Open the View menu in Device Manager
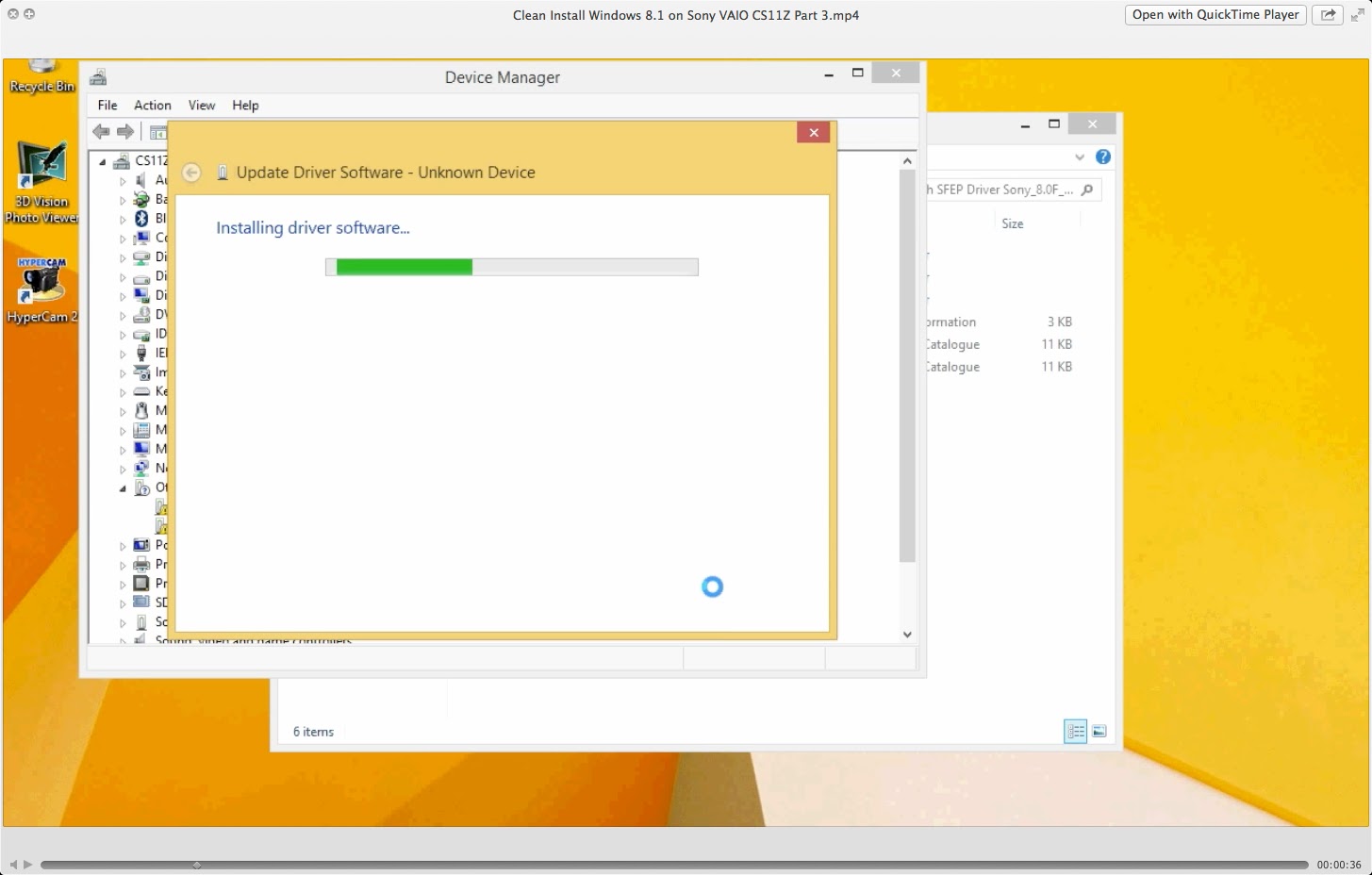The width and height of the screenshot is (1372, 875). pos(201,105)
